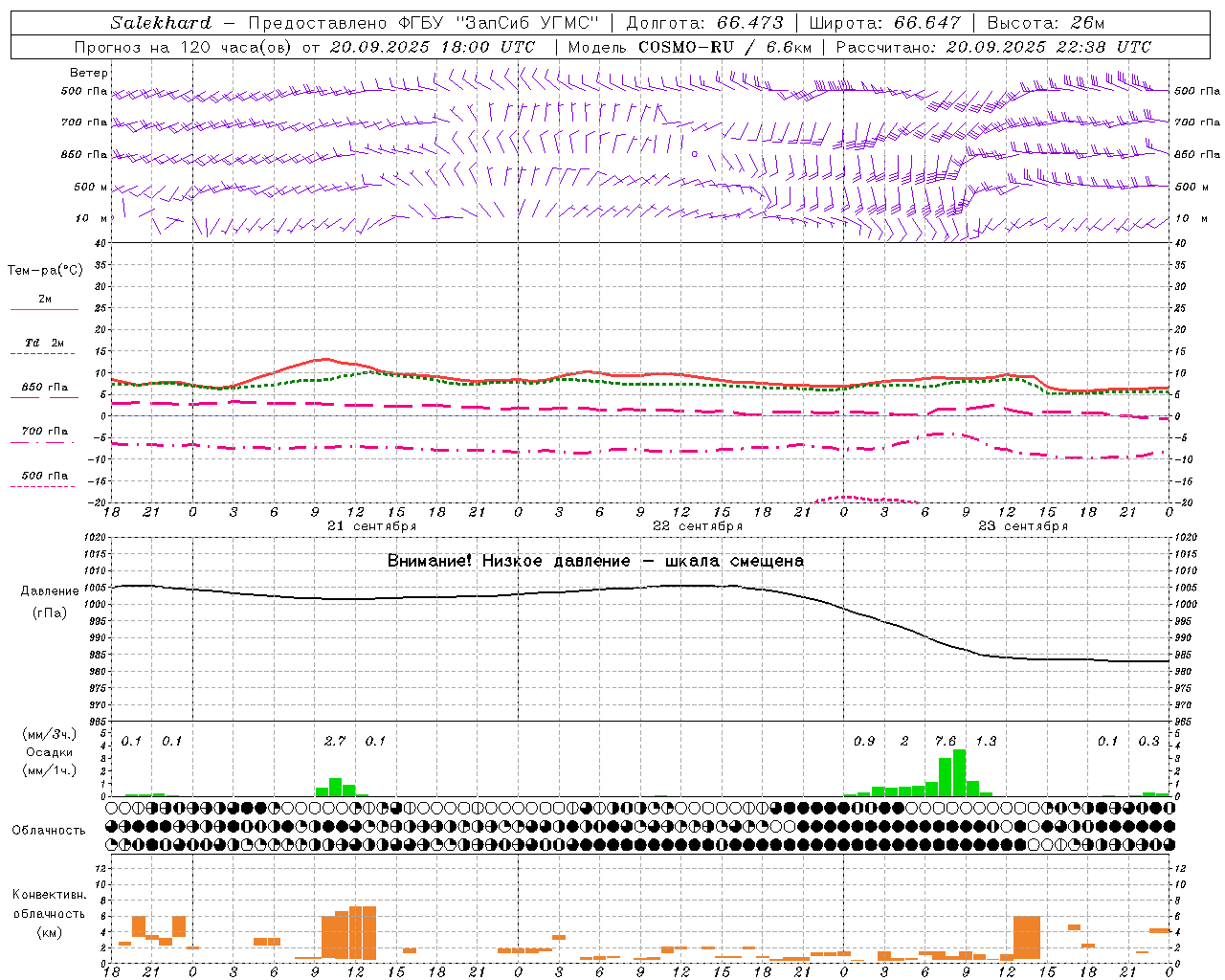This screenshot has height=980, width=1225.
Task: Click the 1.3 precipitation total value
Action: (986, 741)
